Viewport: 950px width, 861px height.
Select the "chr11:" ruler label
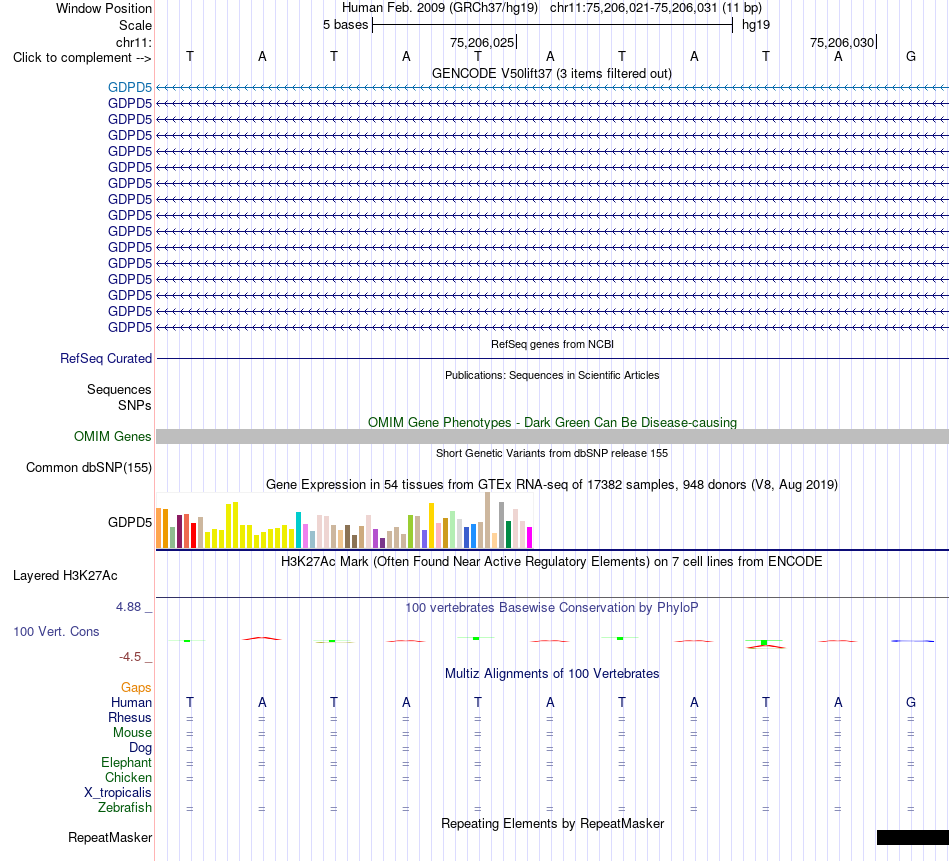click(134, 42)
